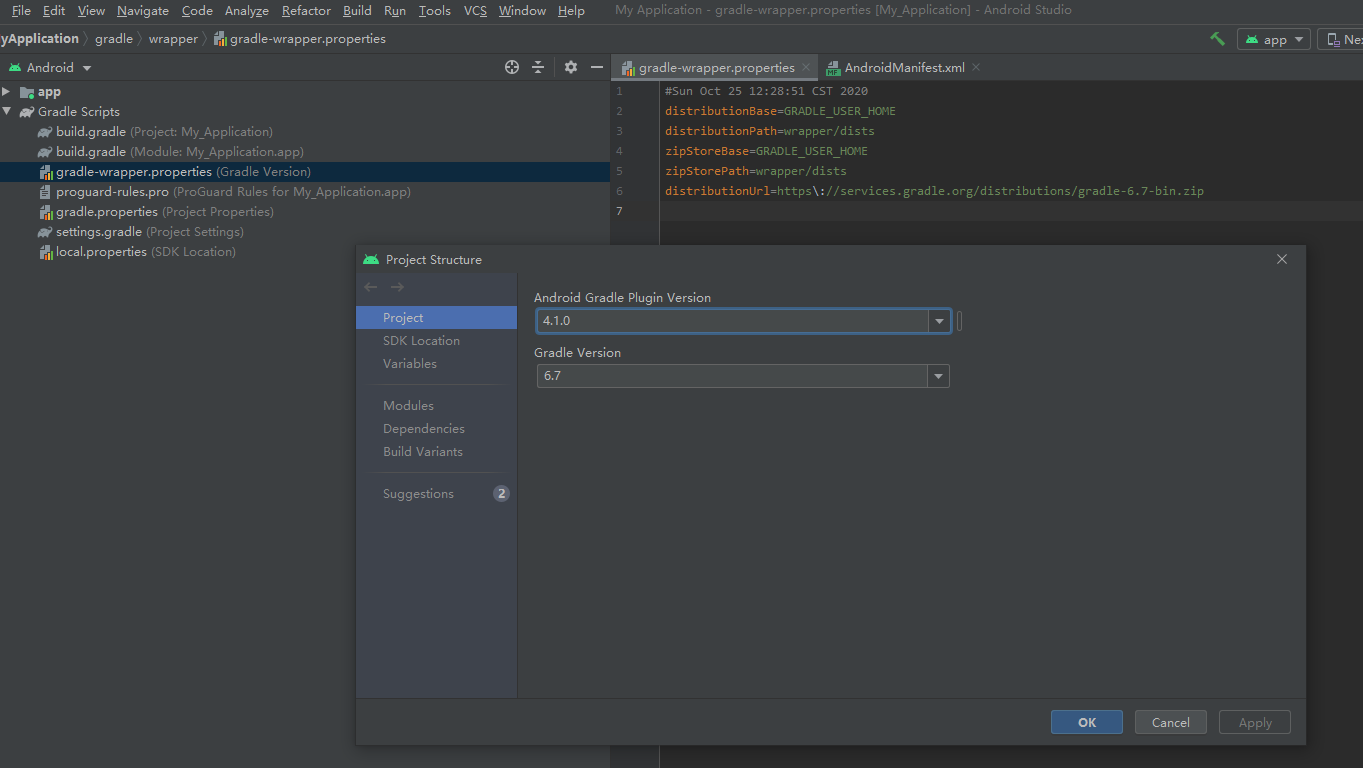Hide the Project panel with minus icon

597,67
